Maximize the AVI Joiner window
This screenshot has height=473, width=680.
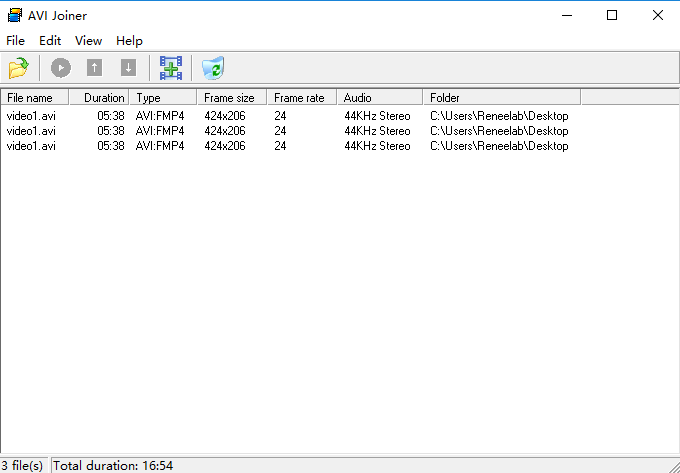pyautogui.click(x=611, y=15)
